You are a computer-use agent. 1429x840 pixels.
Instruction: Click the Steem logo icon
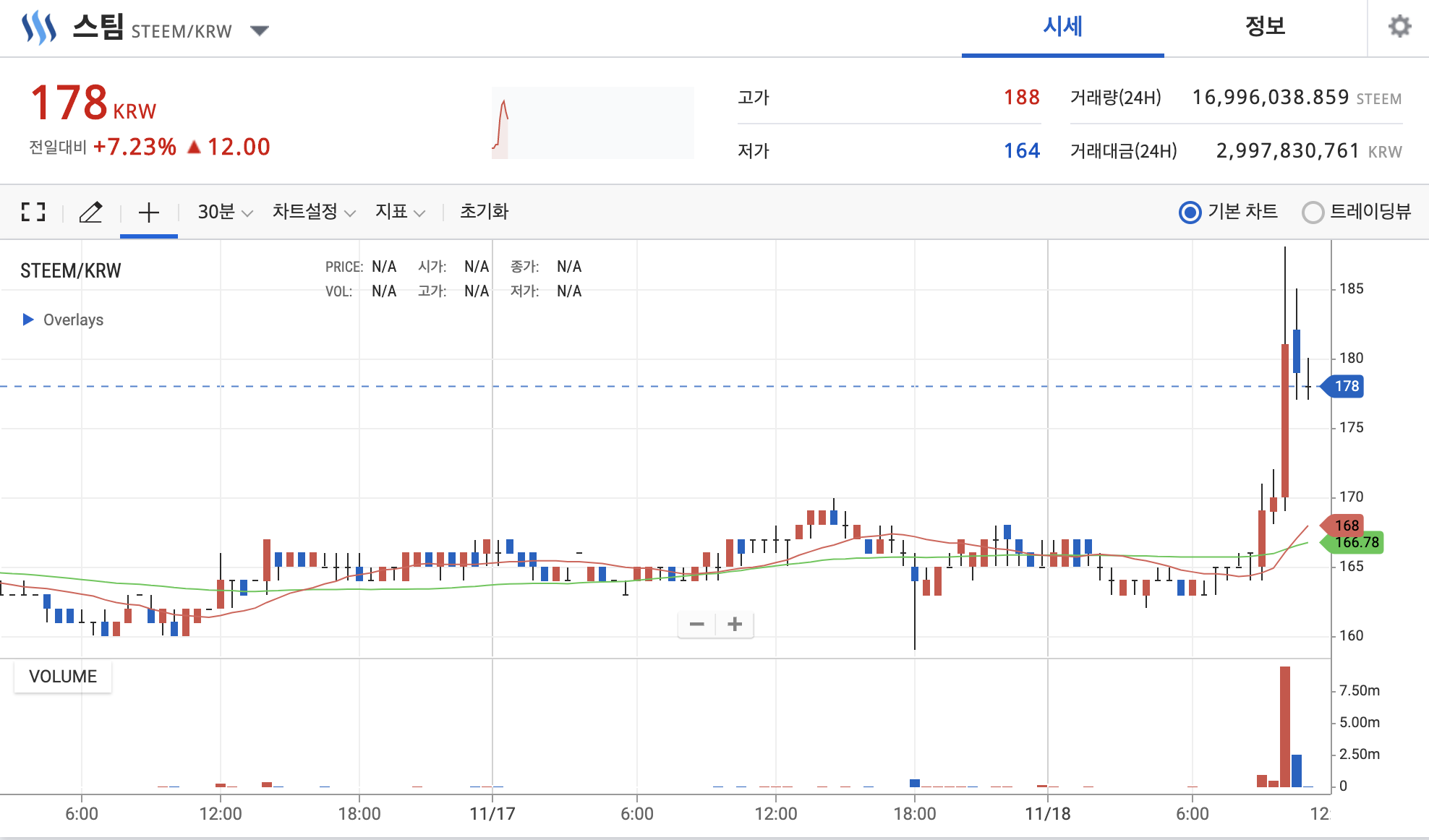click(x=38, y=28)
